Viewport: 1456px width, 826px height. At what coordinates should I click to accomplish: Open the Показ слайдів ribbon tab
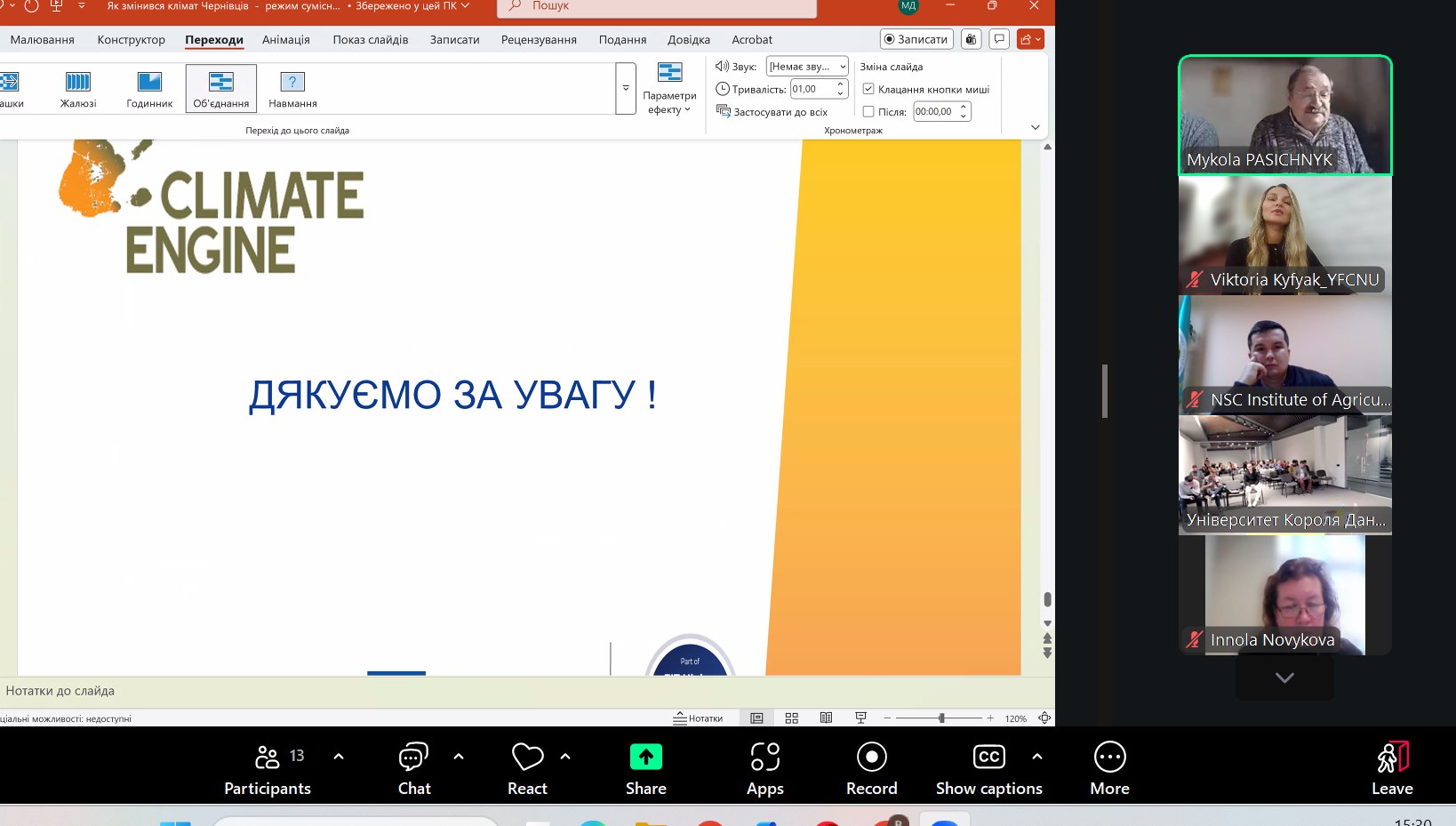click(371, 39)
